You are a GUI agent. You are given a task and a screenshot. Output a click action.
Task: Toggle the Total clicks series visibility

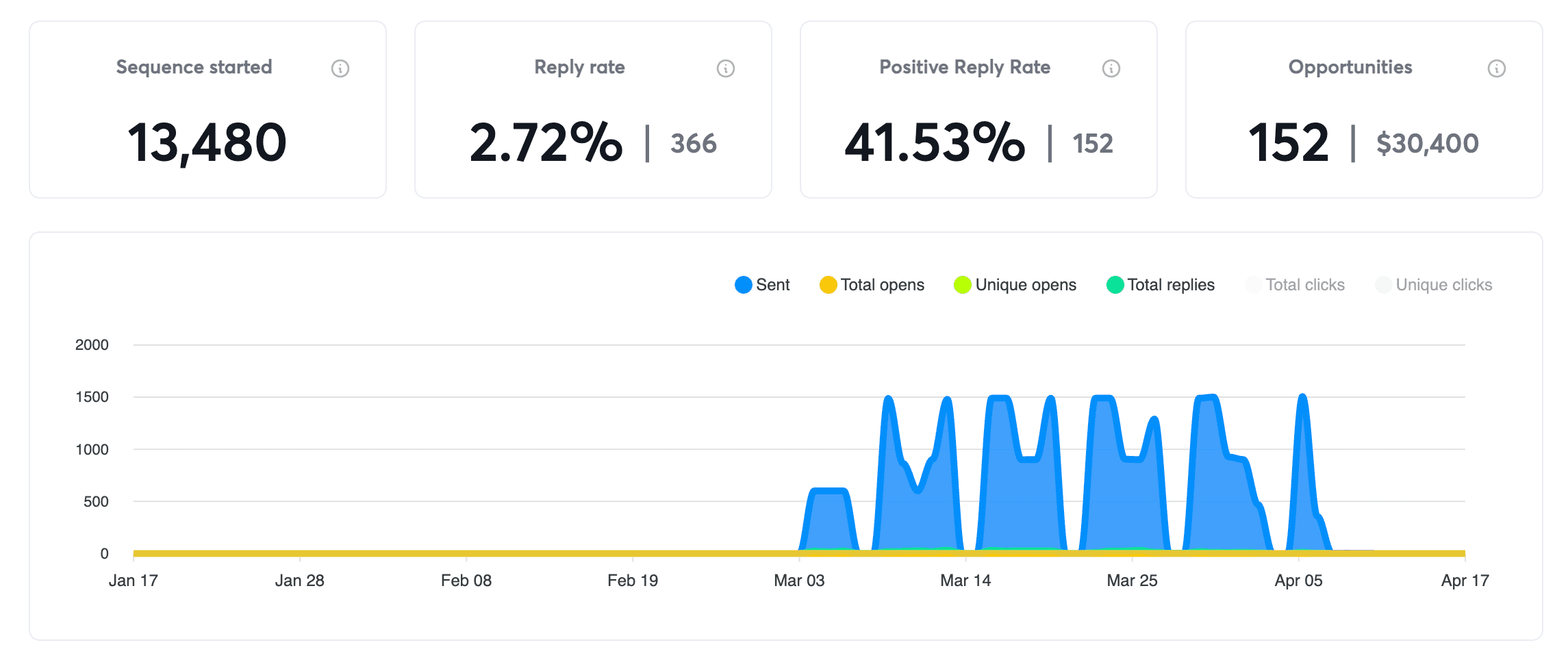point(1253,284)
